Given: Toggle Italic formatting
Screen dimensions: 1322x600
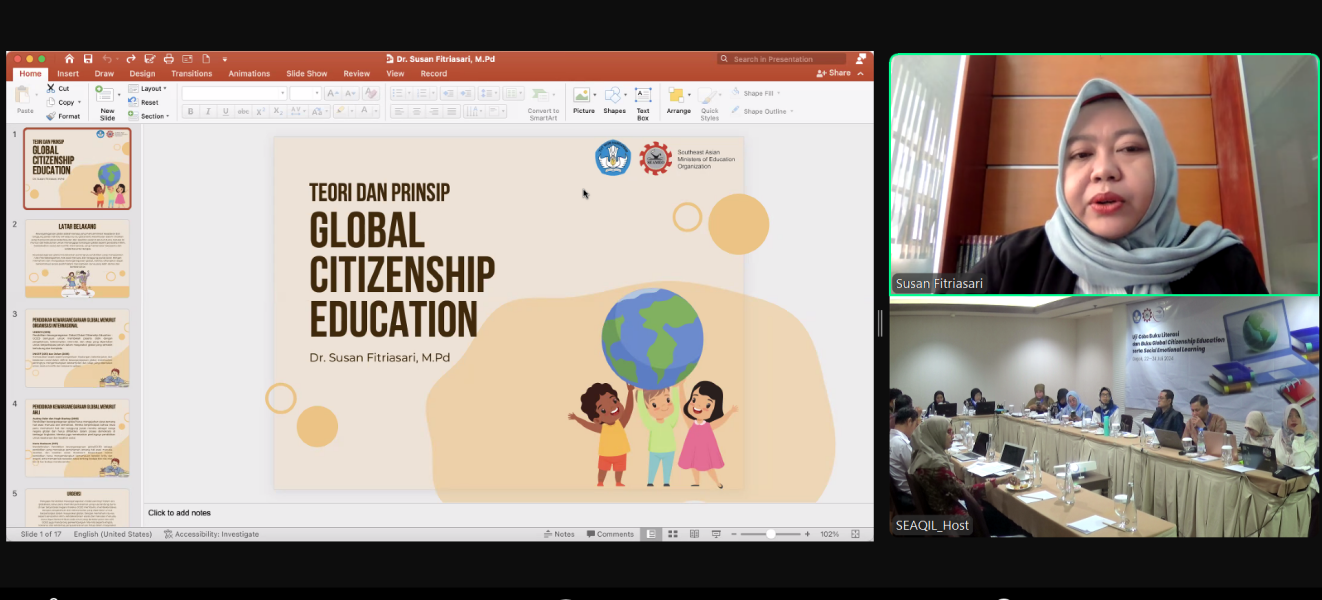Looking at the screenshot, I should (x=208, y=111).
